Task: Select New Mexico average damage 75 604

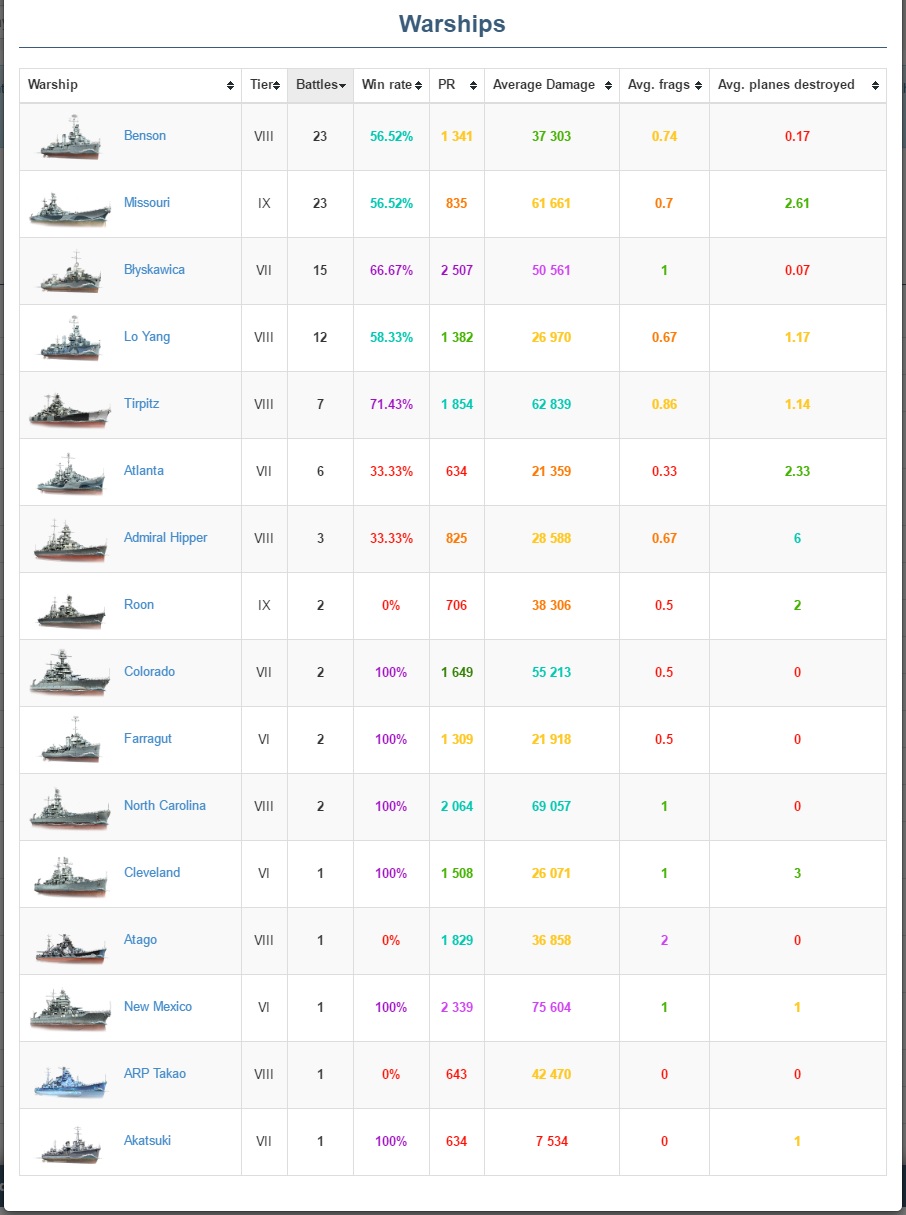Action: click(552, 1007)
